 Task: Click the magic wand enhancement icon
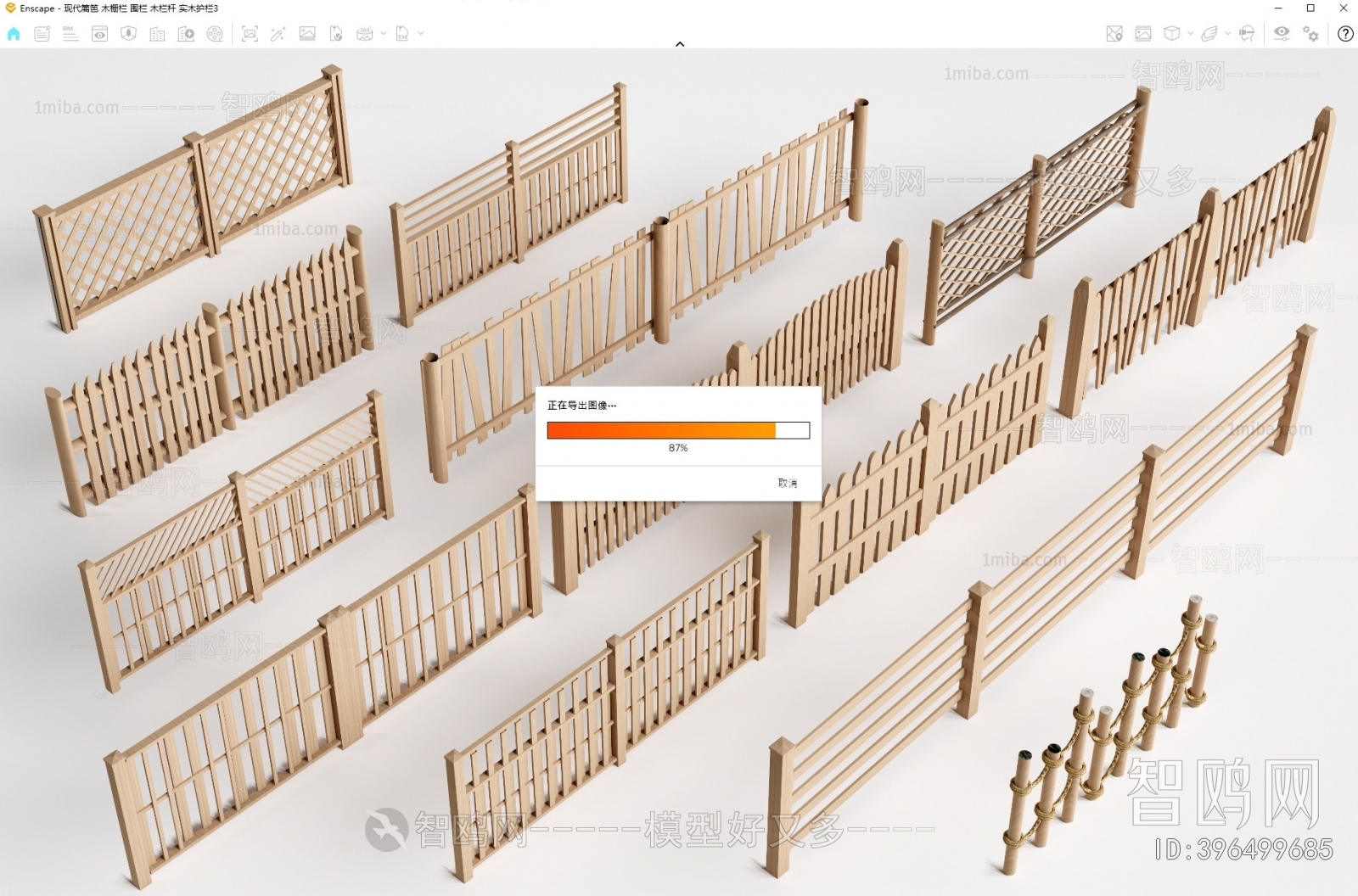coord(278,34)
